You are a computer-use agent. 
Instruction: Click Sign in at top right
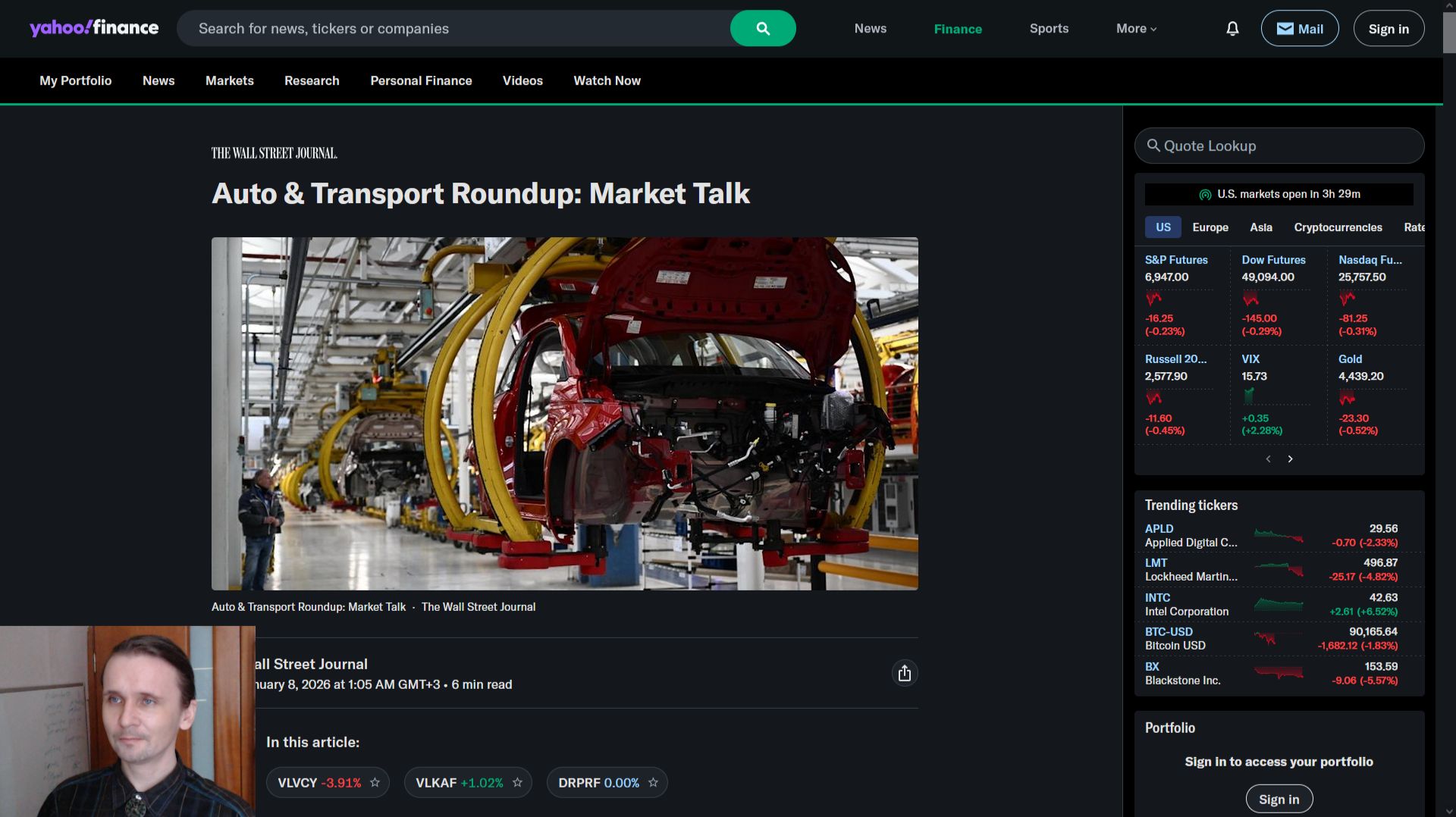1389,29
